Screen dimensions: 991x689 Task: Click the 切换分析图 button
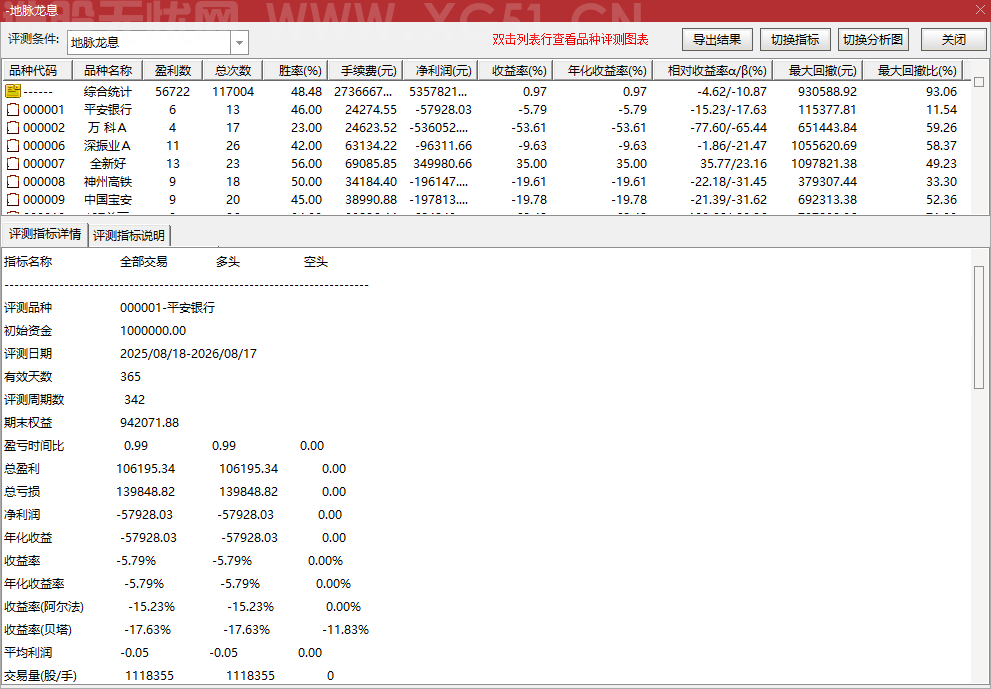[x=873, y=39]
